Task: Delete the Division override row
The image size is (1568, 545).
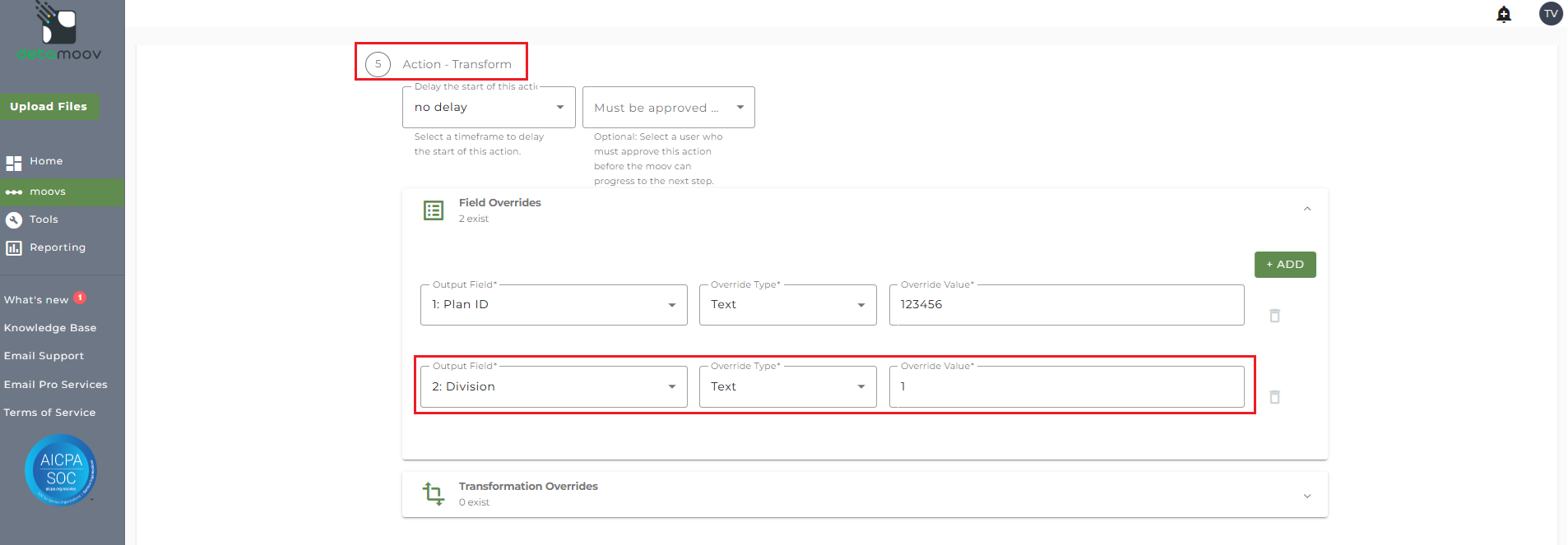Action: [x=1274, y=397]
